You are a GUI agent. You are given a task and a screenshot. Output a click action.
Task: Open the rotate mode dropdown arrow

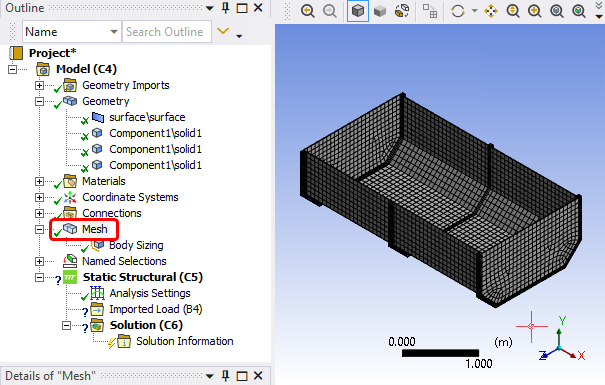coord(475,11)
